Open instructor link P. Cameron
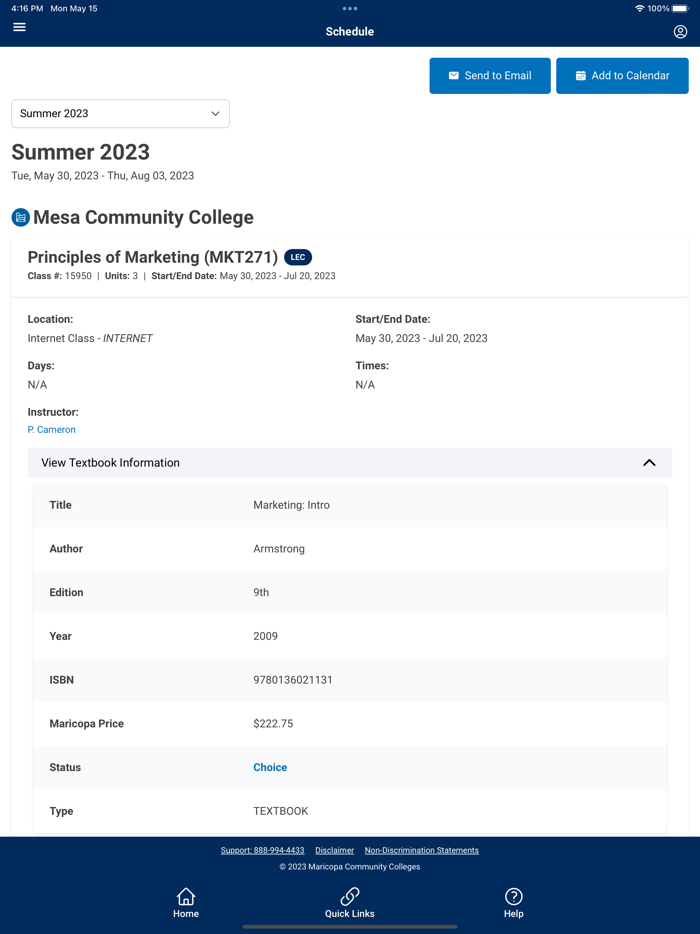The image size is (700, 934). 51,429
